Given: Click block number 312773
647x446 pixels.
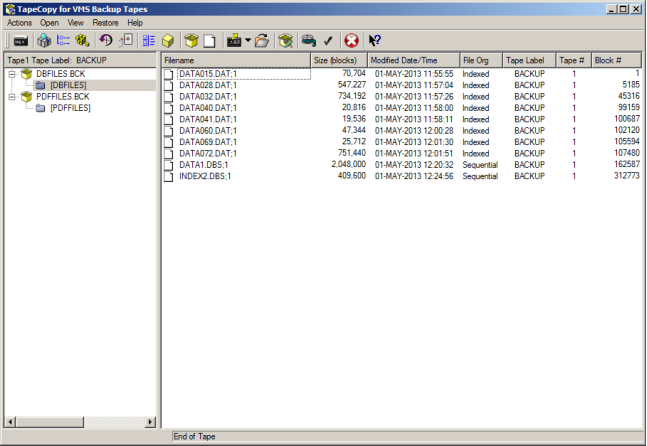Looking at the screenshot, I should 627,176.
